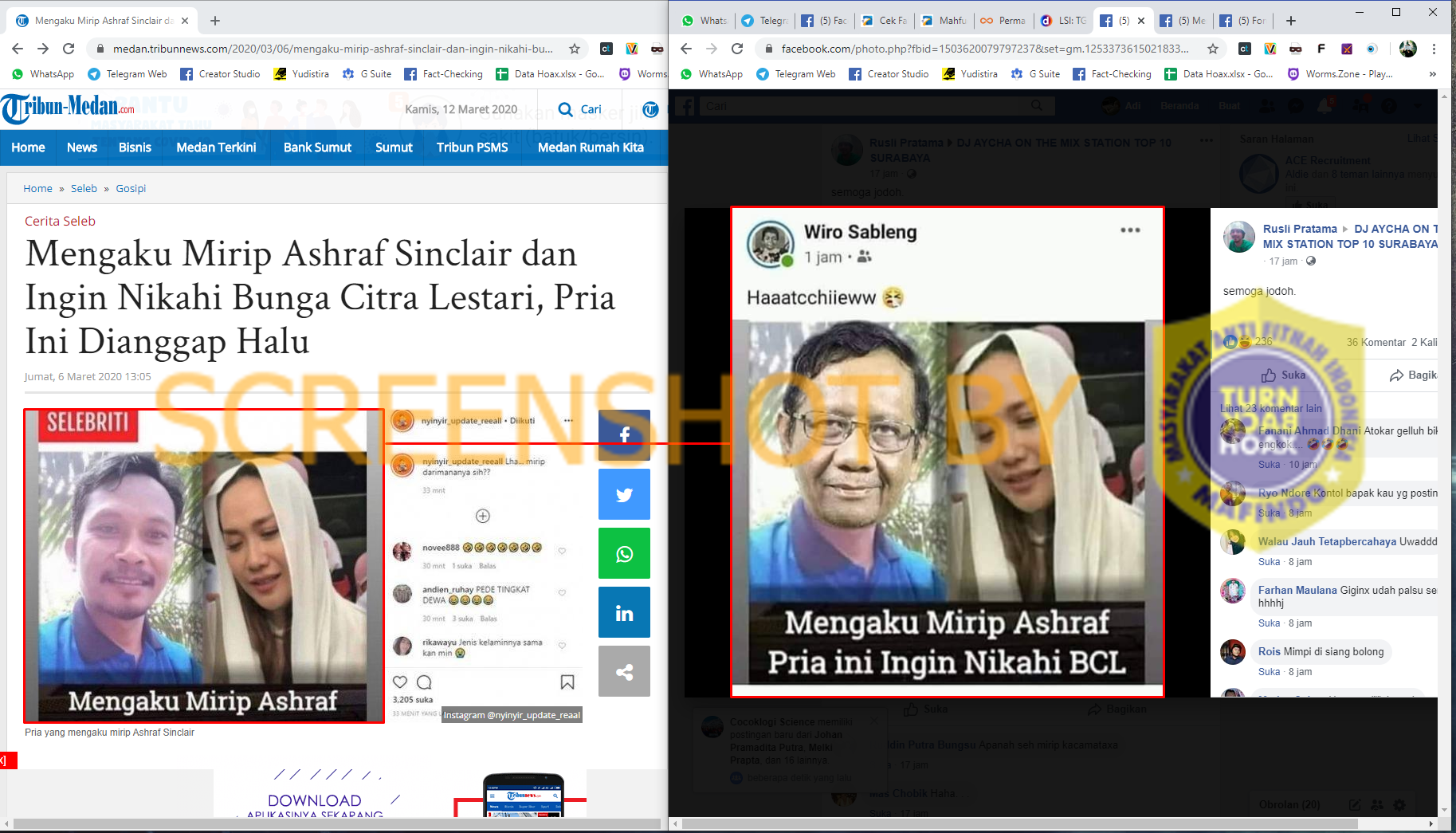Open new tab in the Tribun Medan window
This screenshot has height=833, width=1456.
click(x=215, y=21)
